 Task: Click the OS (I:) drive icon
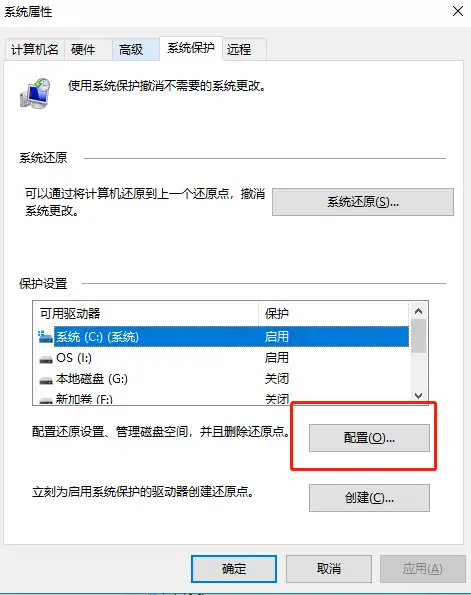pos(46,359)
